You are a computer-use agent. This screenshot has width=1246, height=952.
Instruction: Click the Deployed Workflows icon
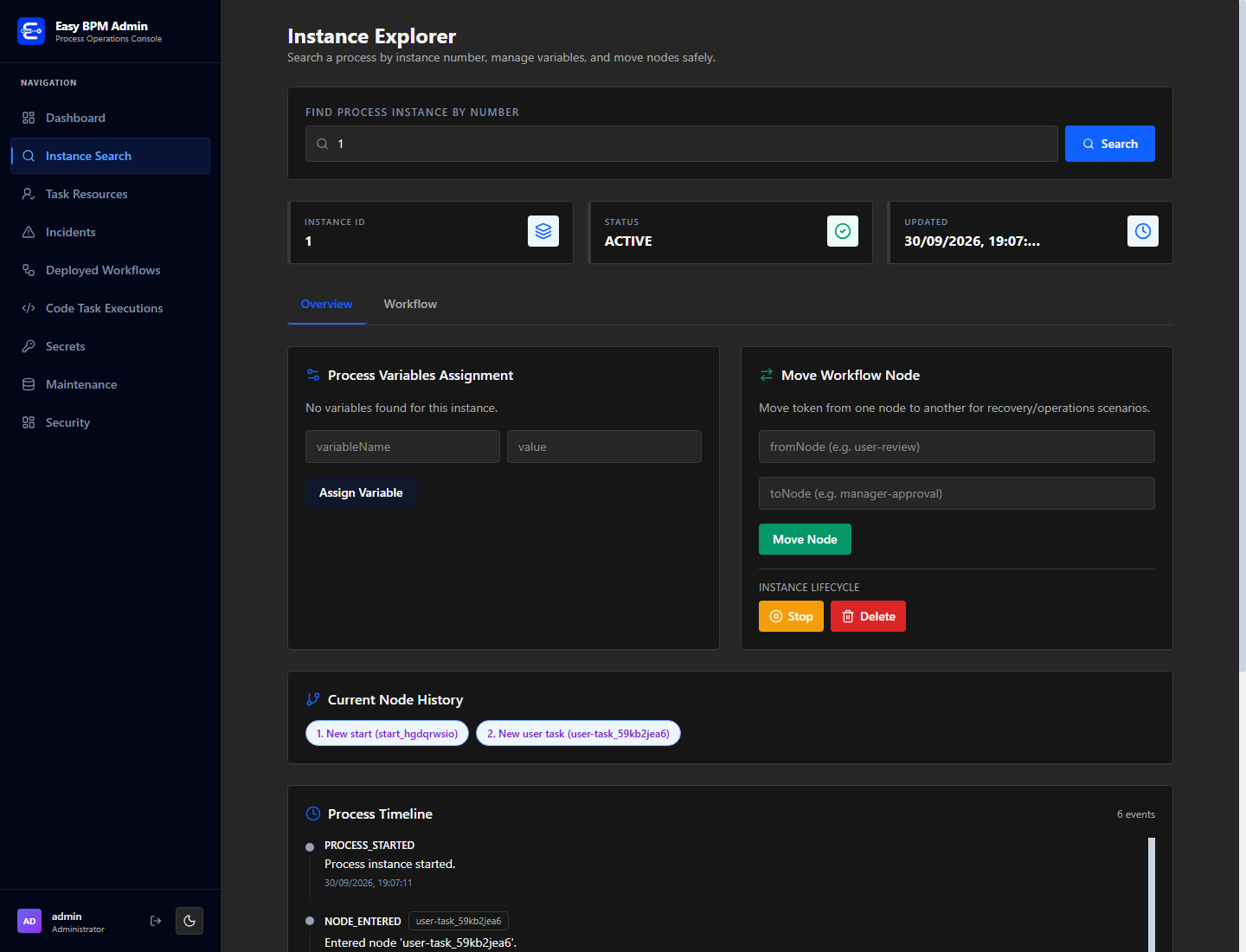click(x=29, y=270)
